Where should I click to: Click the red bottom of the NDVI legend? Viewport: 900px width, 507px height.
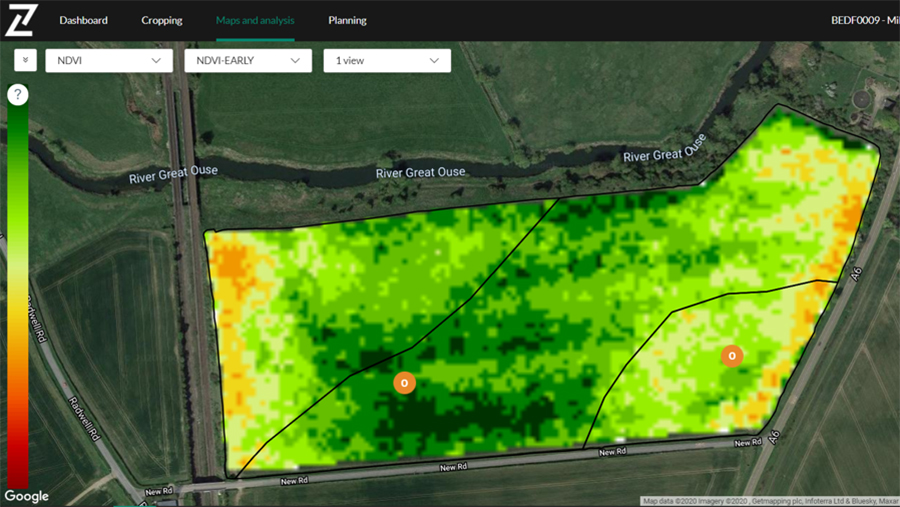pos(18,470)
